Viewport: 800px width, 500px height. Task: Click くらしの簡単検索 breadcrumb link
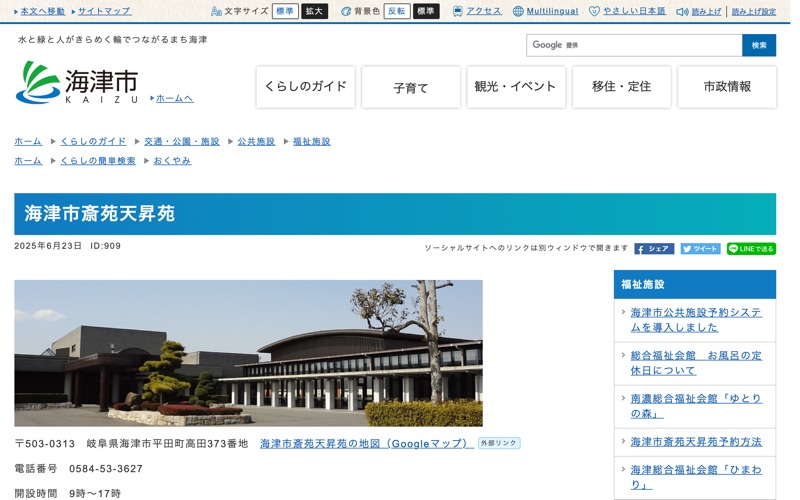[98, 161]
